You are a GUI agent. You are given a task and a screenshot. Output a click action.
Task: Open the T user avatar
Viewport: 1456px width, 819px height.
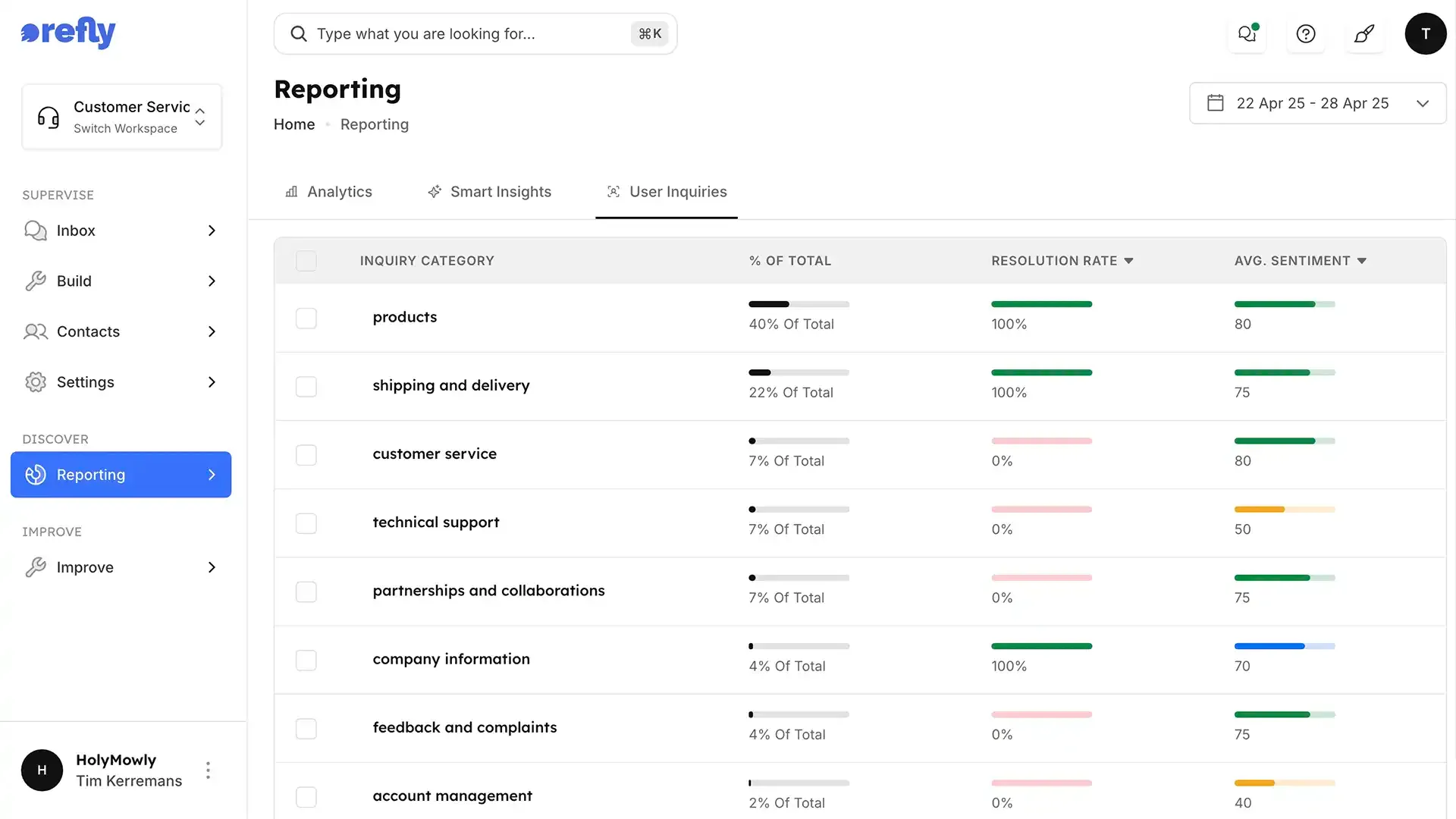(x=1425, y=34)
